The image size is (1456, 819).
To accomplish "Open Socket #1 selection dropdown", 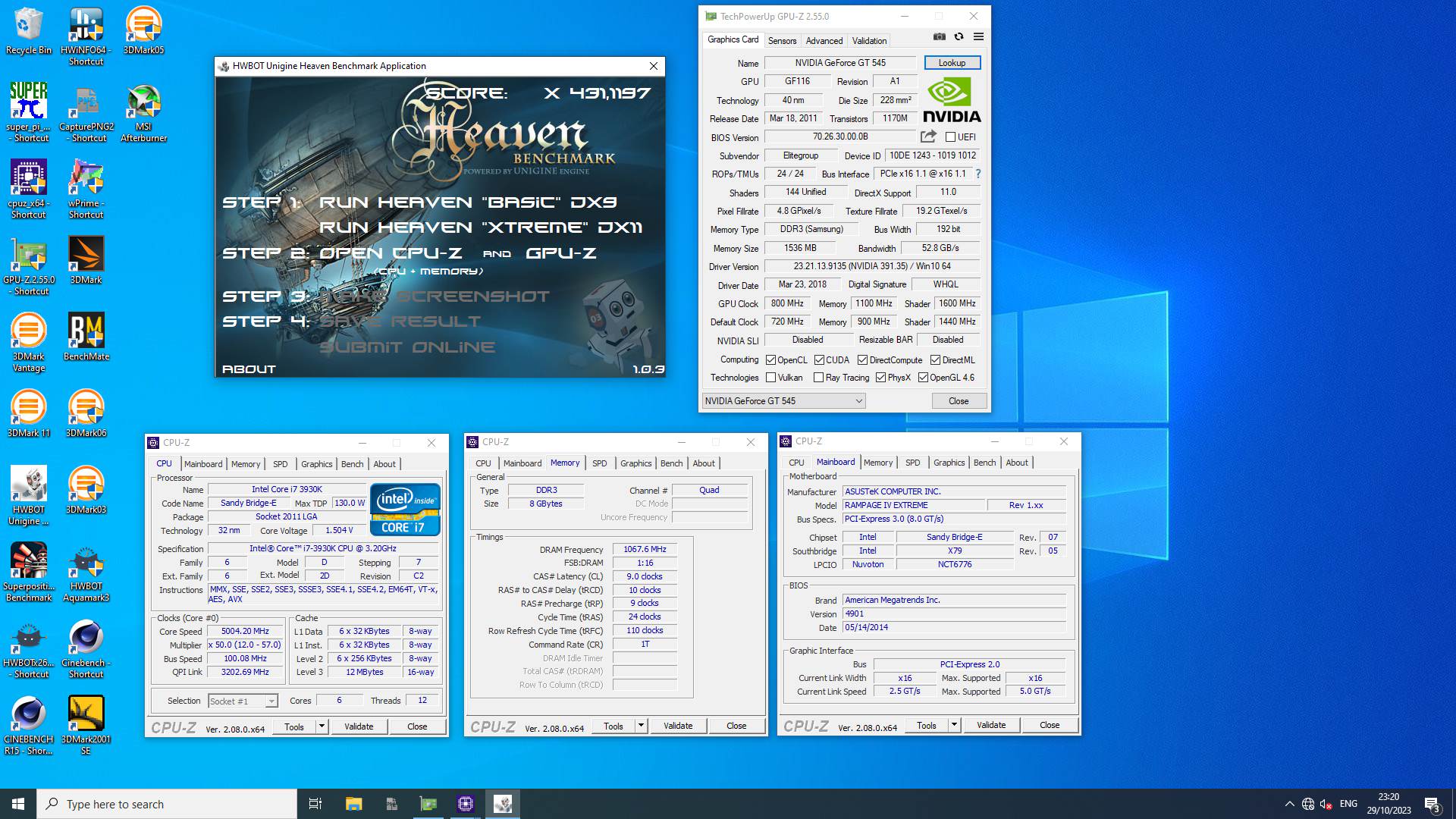I will coord(243,701).
